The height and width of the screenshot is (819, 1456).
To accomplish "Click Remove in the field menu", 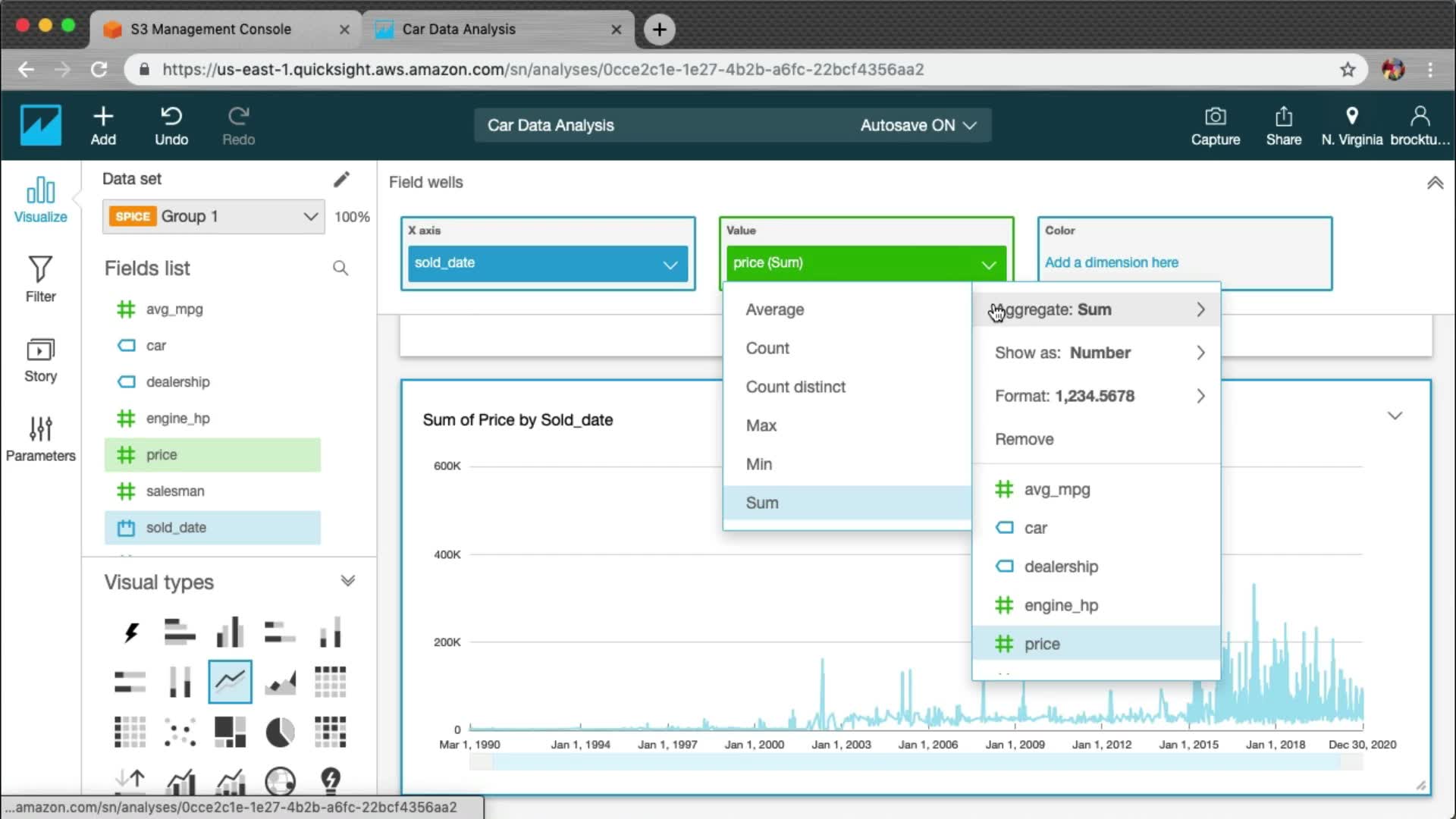I will click(x=1024, y=439).
